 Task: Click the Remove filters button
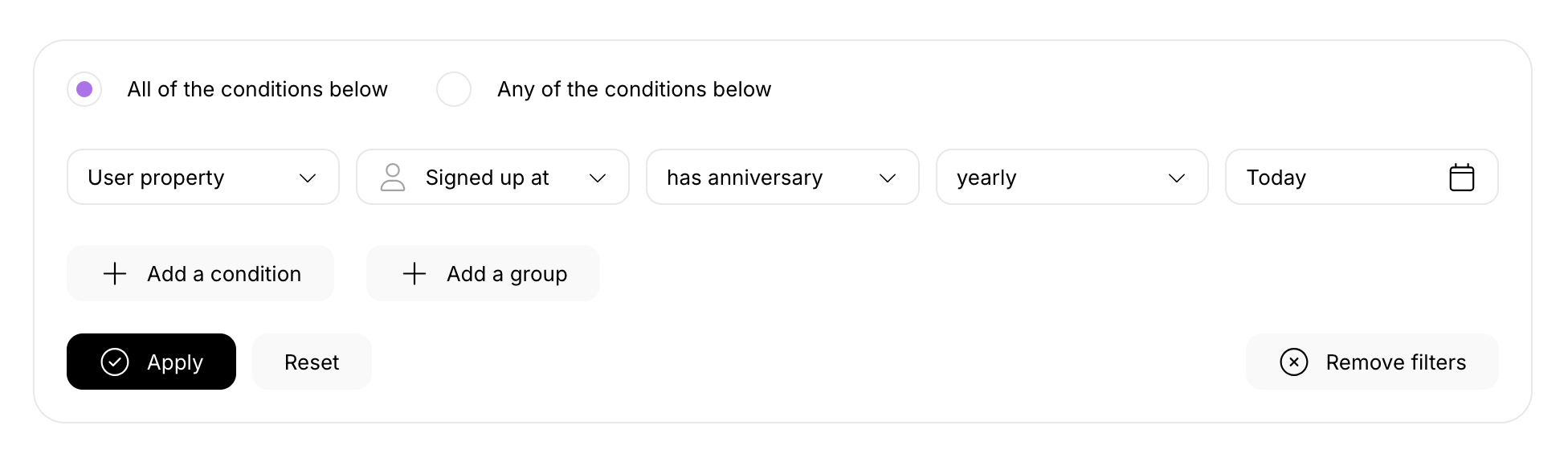point(1372,362)
